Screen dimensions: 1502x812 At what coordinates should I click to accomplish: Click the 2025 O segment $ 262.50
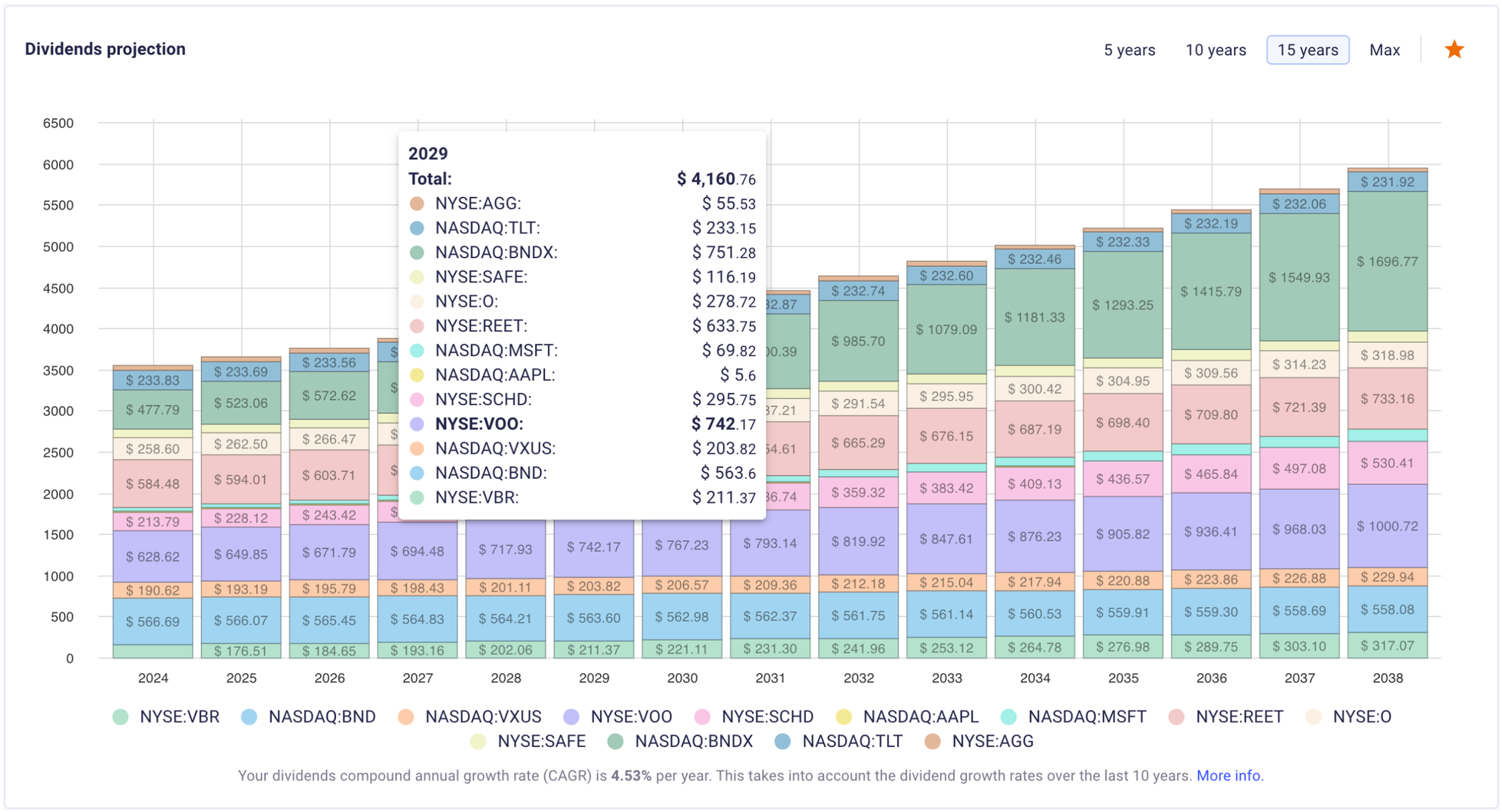241,444
